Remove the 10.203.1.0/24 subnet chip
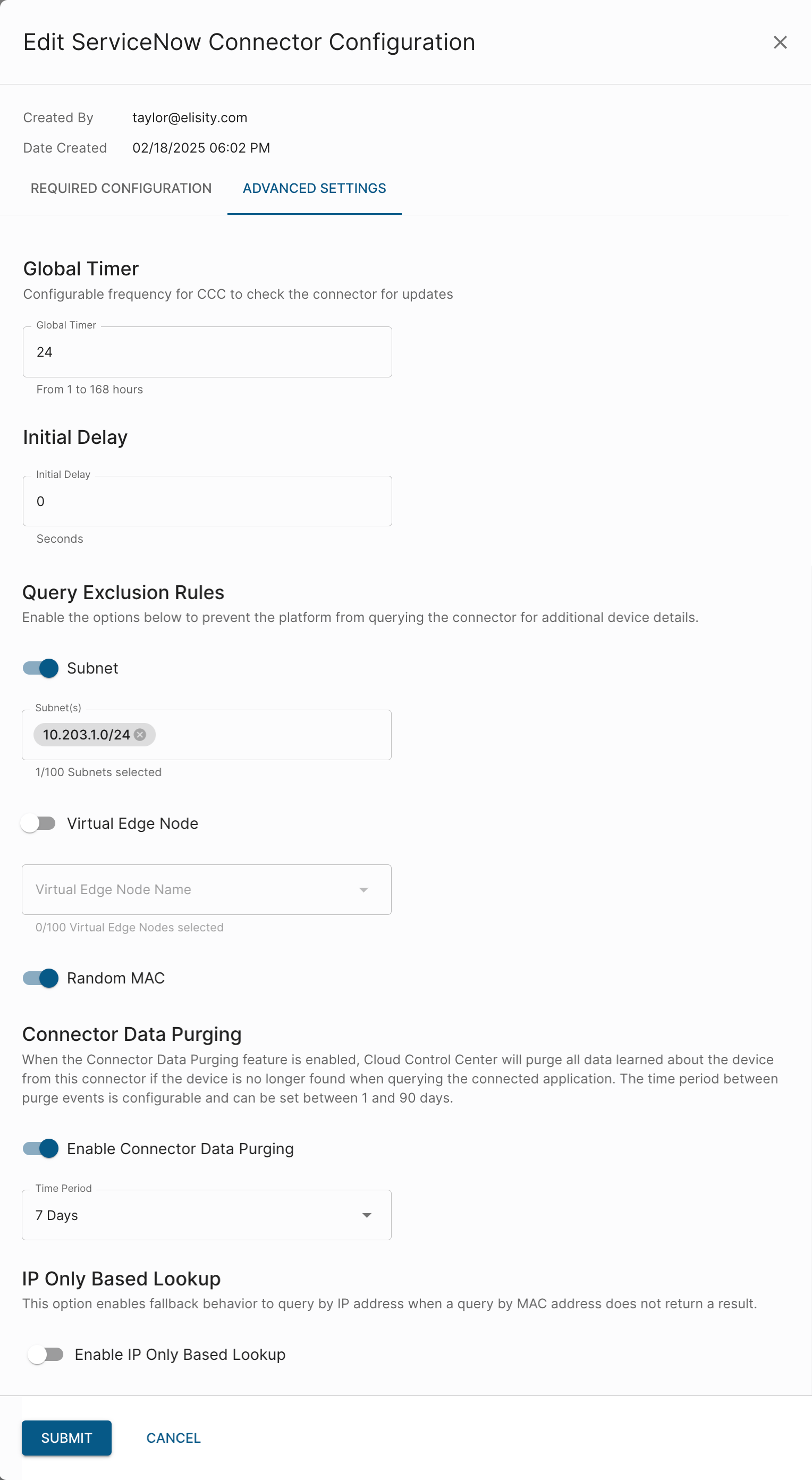This screenshot has height=1480, width=812. click(140, 734)
